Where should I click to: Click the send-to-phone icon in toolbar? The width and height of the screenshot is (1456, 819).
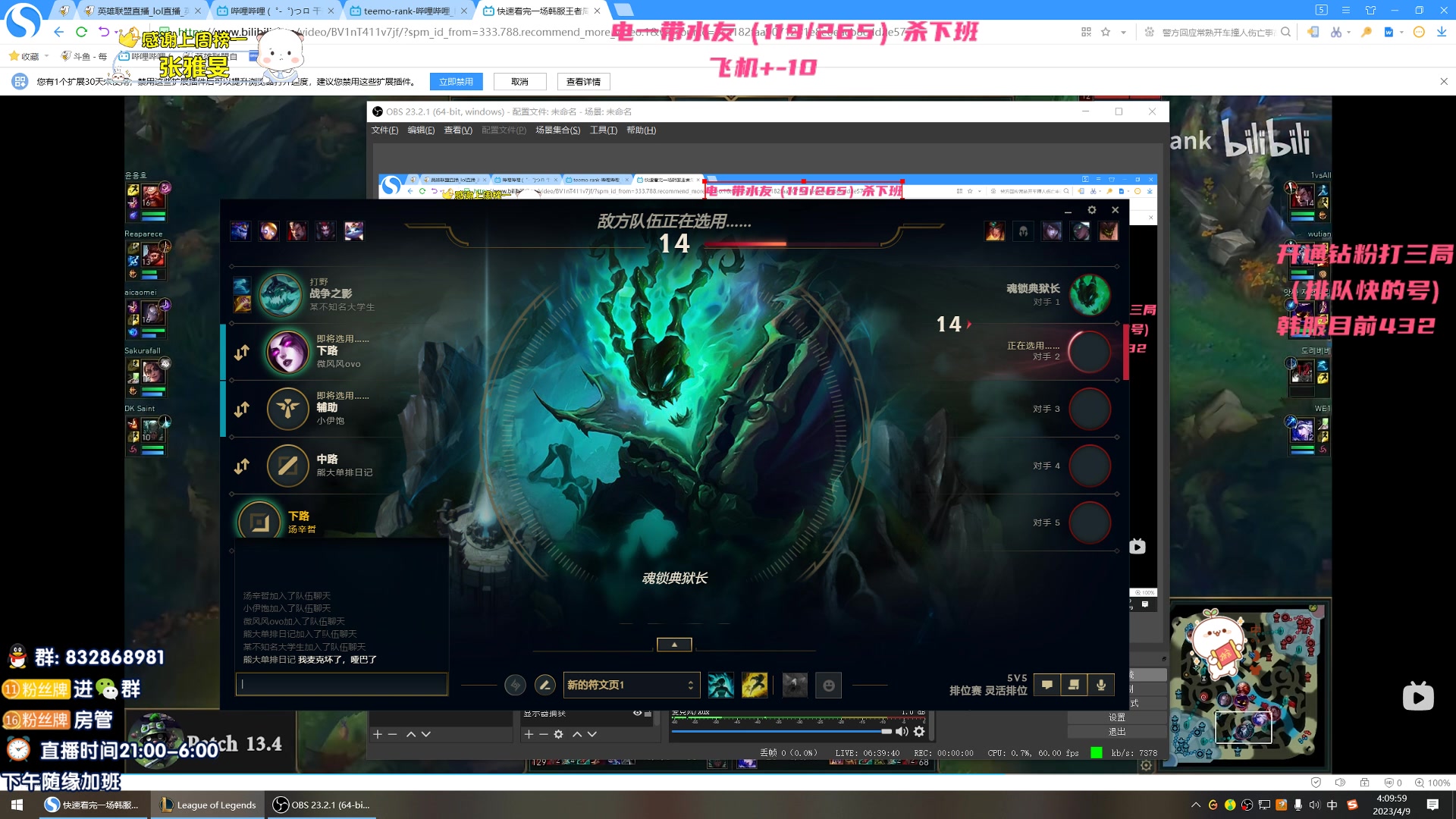coord(1313,32)
